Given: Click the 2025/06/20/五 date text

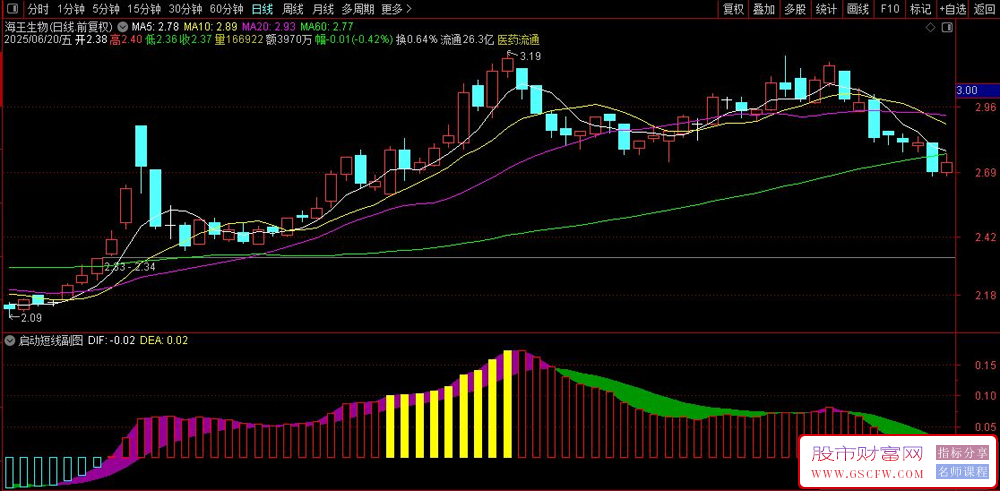Looking at the screenshot, I should 37,40.
